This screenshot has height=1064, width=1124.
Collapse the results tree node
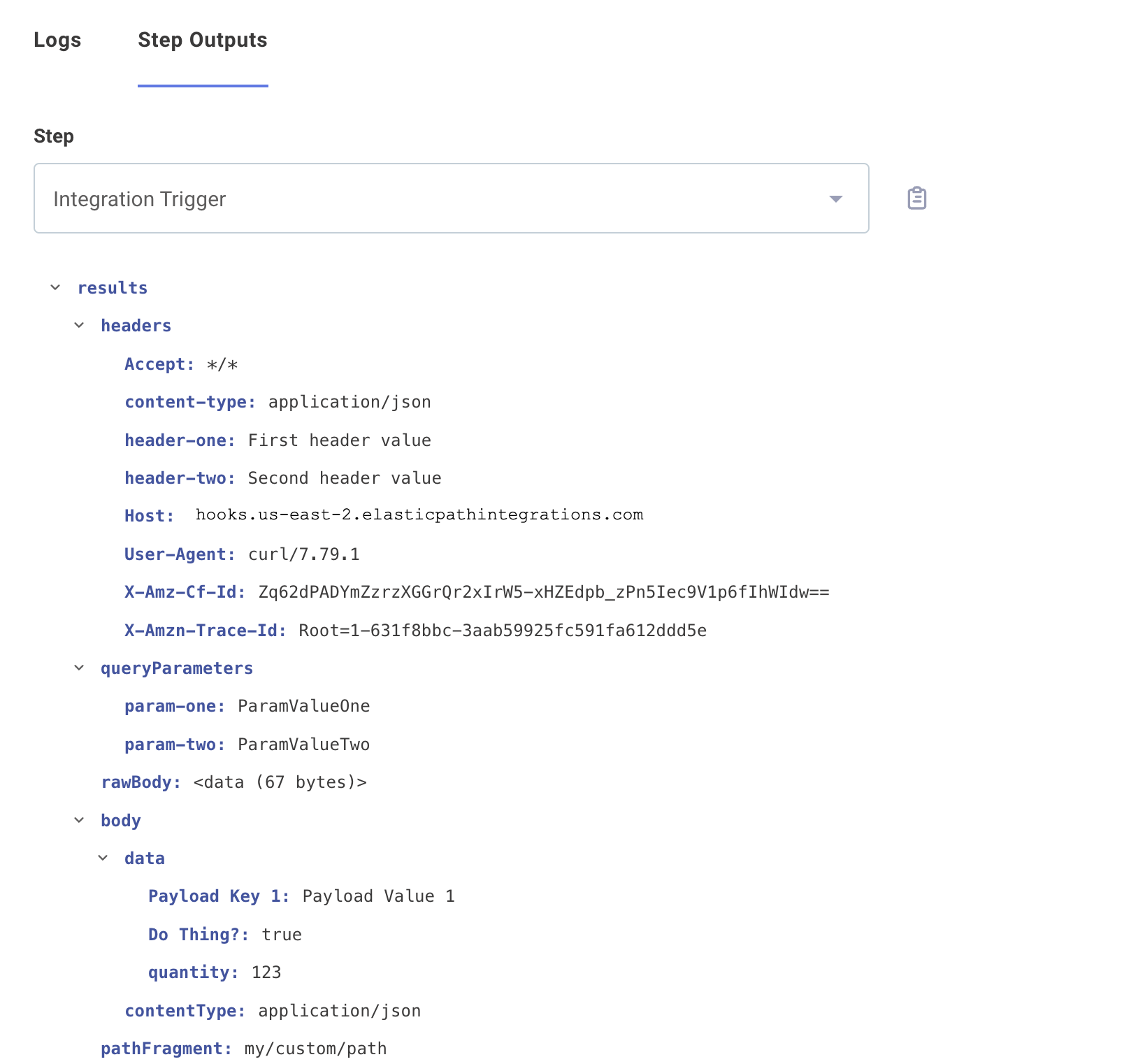[x=55, y=287]
